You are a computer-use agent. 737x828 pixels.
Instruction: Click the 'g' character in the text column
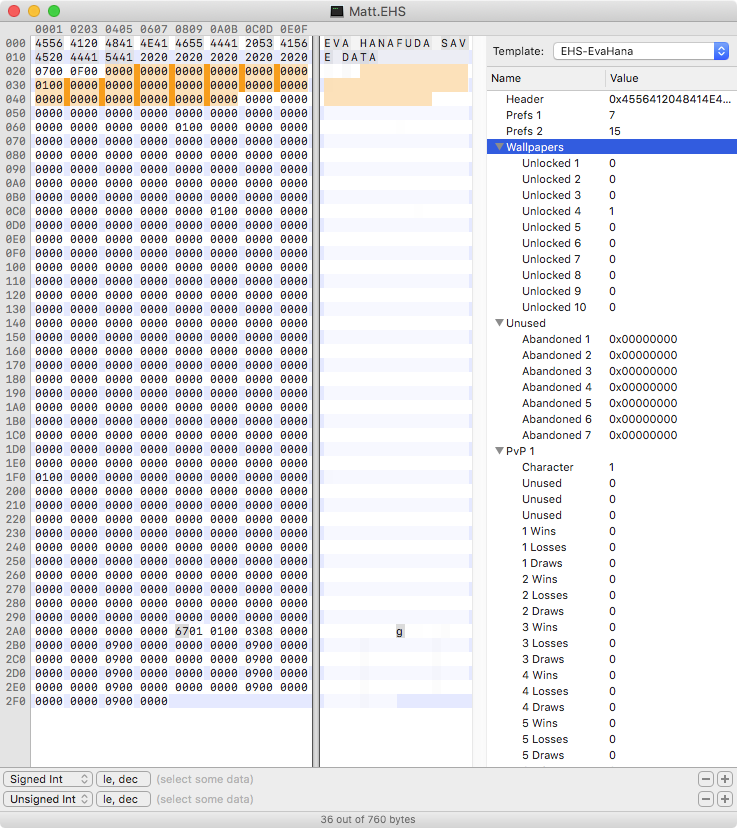[400, 631]
